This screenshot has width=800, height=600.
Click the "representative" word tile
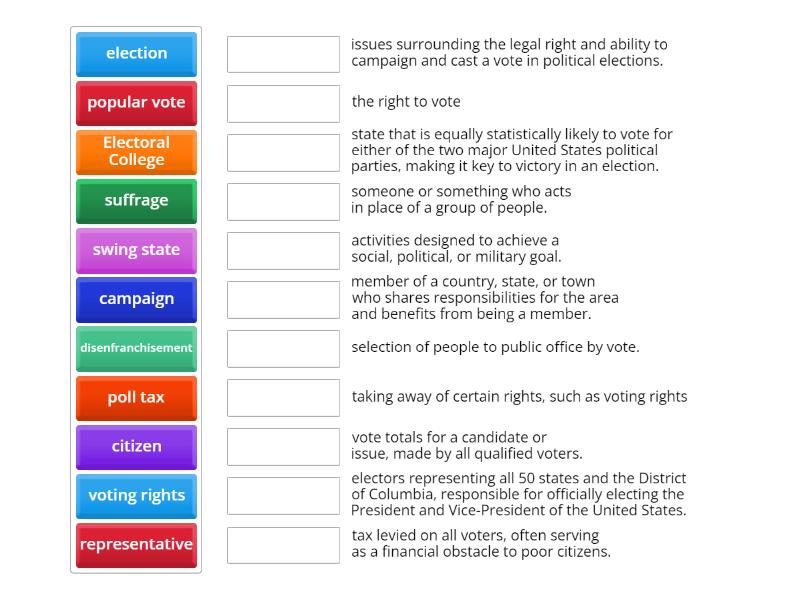pos(136,545)
